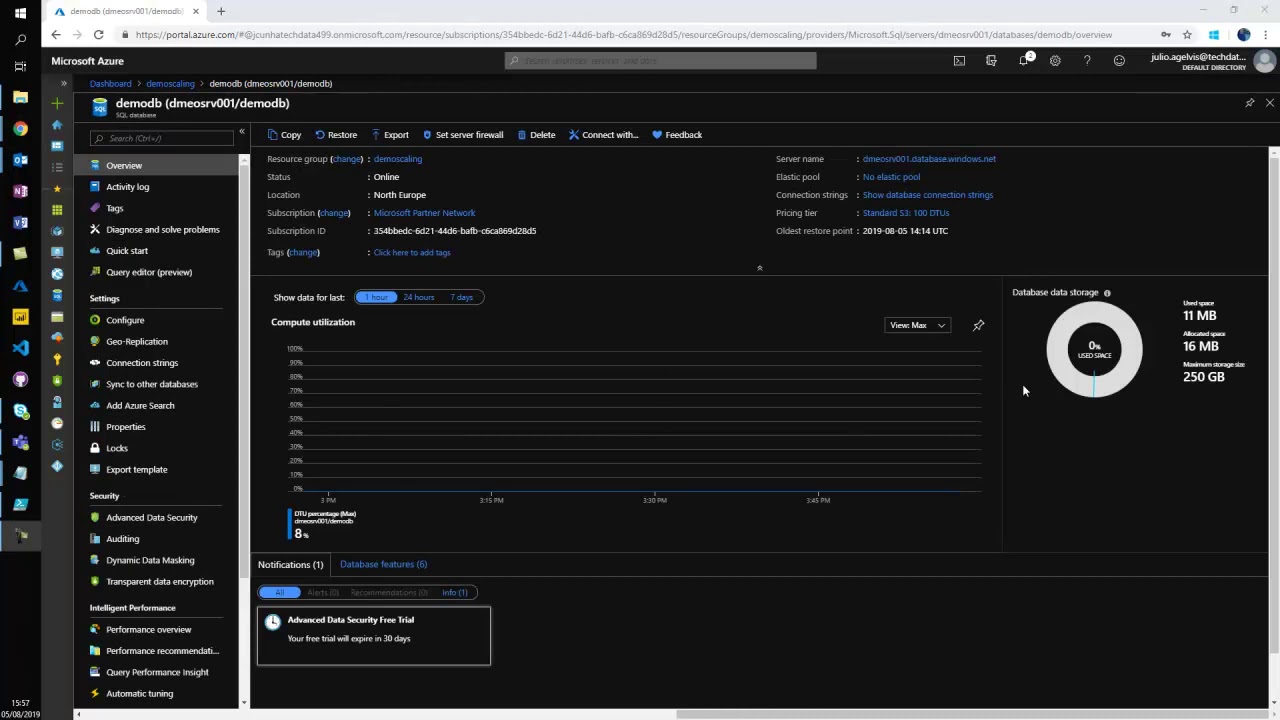Click Export in the command bar
The width and height of the screenshot is (1280, 720).
coord(390,135)
